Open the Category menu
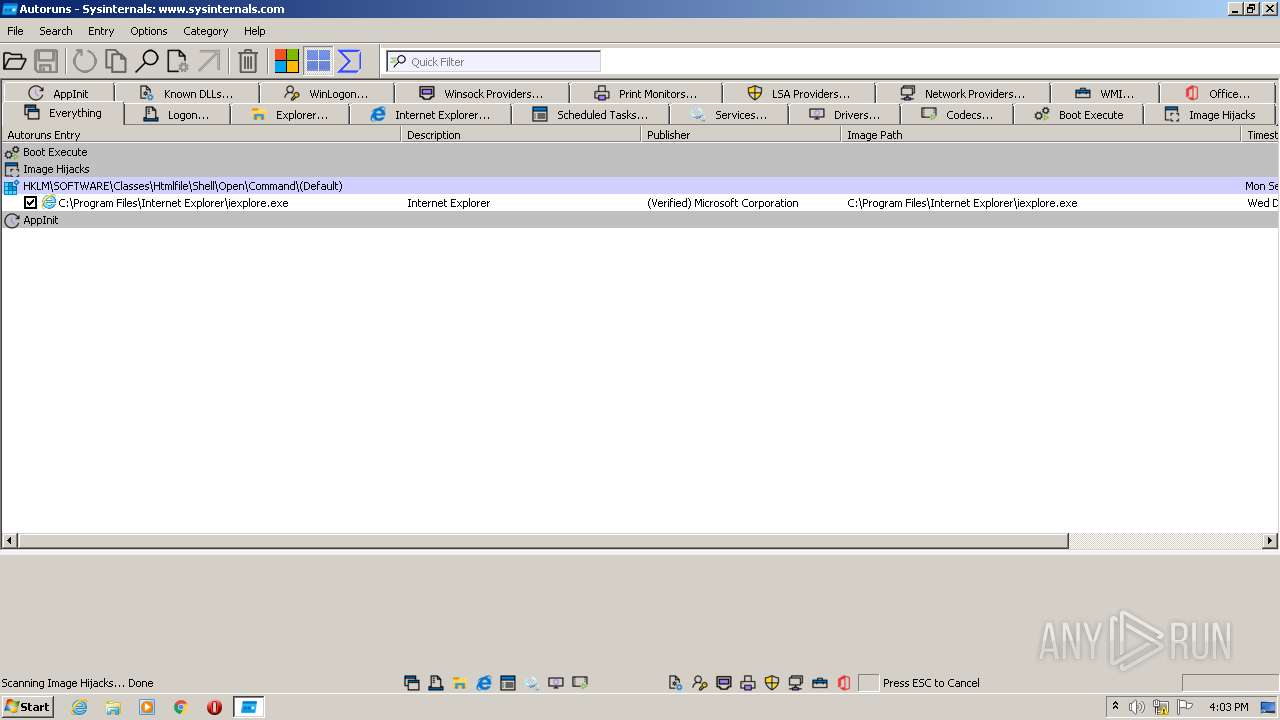This screenshot has height=720, width=1280. point(206,31)
